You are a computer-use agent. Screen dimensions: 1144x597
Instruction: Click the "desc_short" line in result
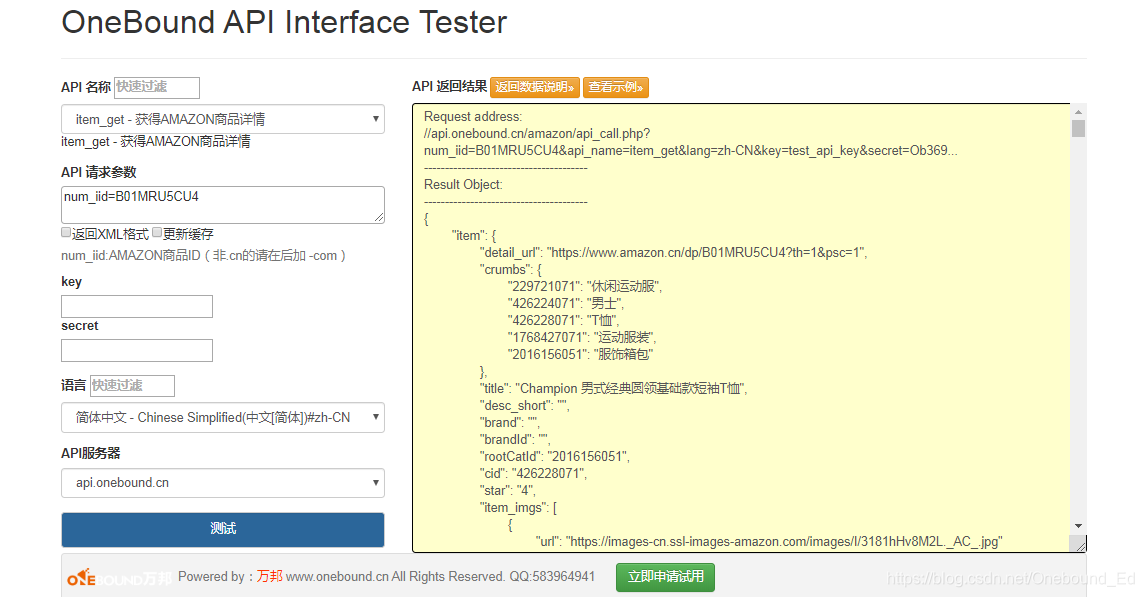click(x=525, y=405)
